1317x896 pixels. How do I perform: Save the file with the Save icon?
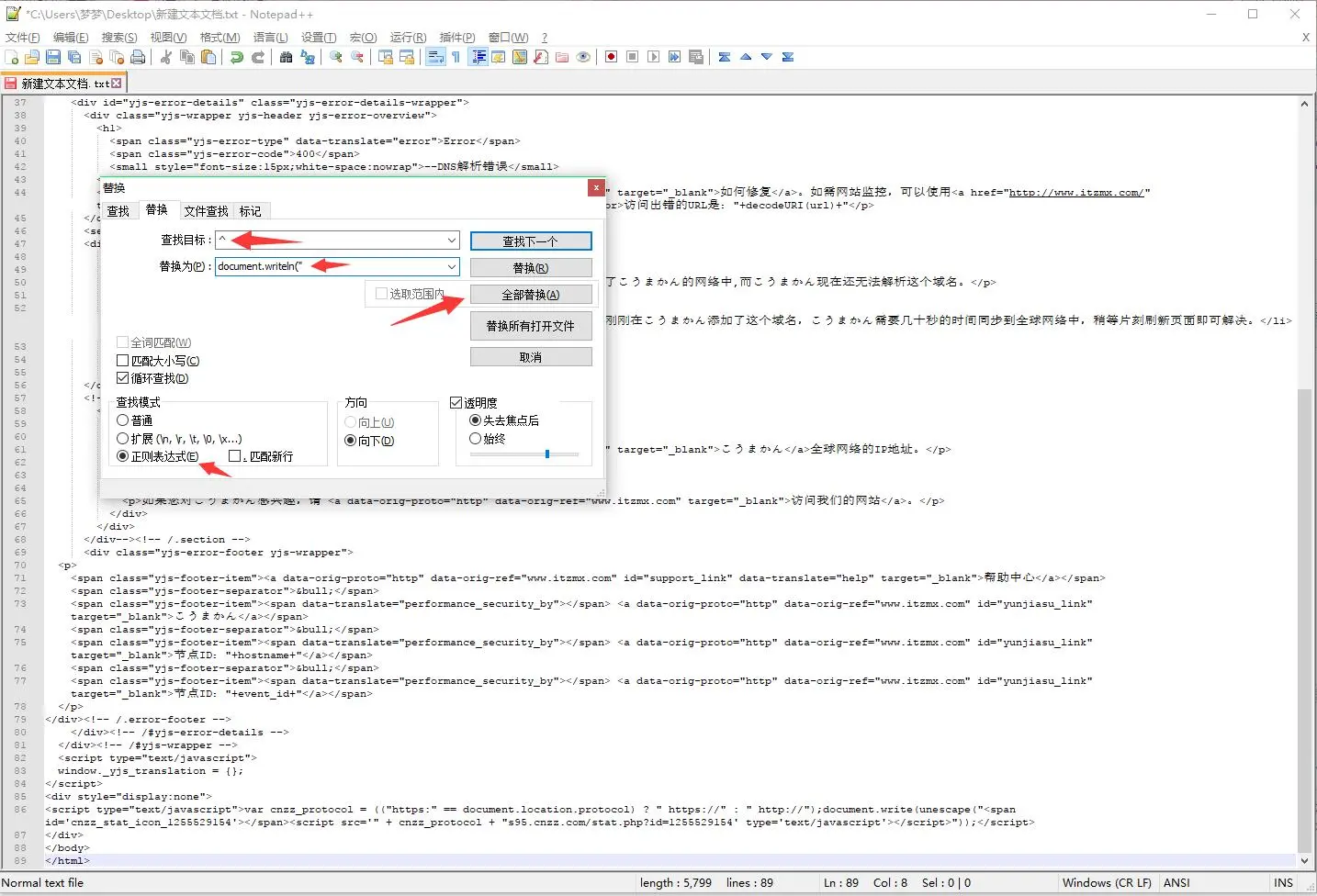53,57
